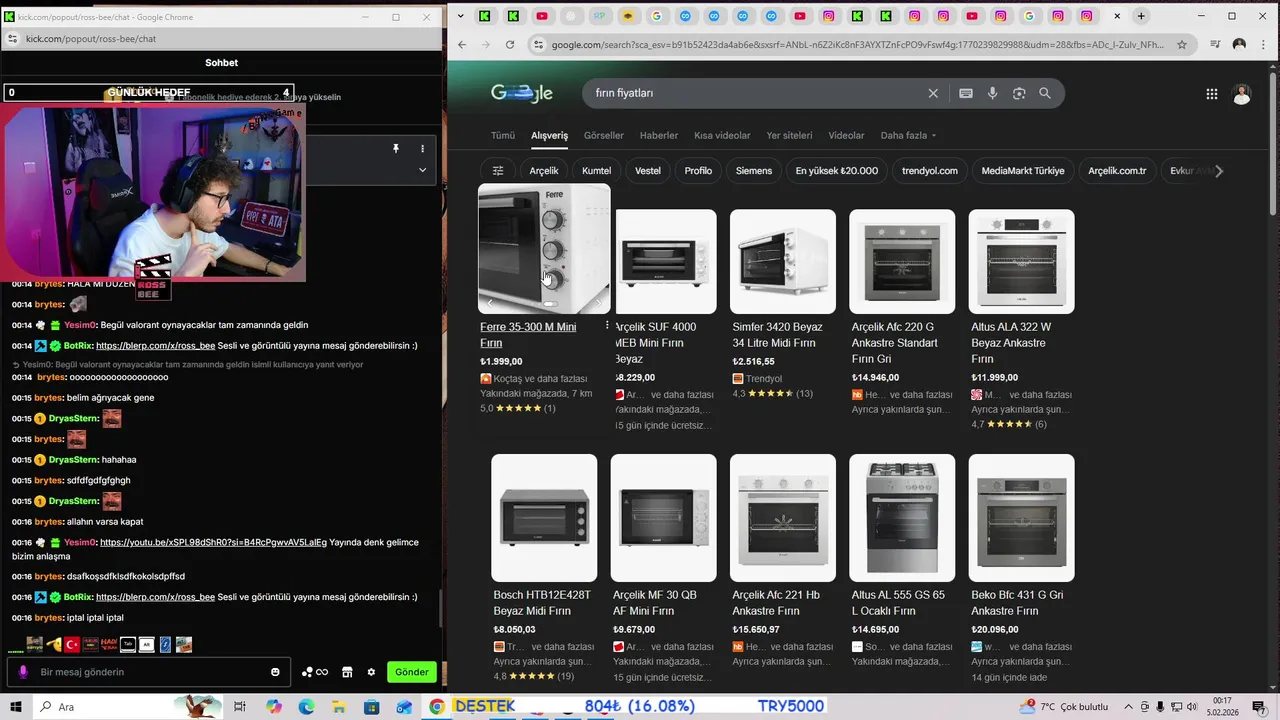Send the chat message with Gönder

[x=412, y=672]
